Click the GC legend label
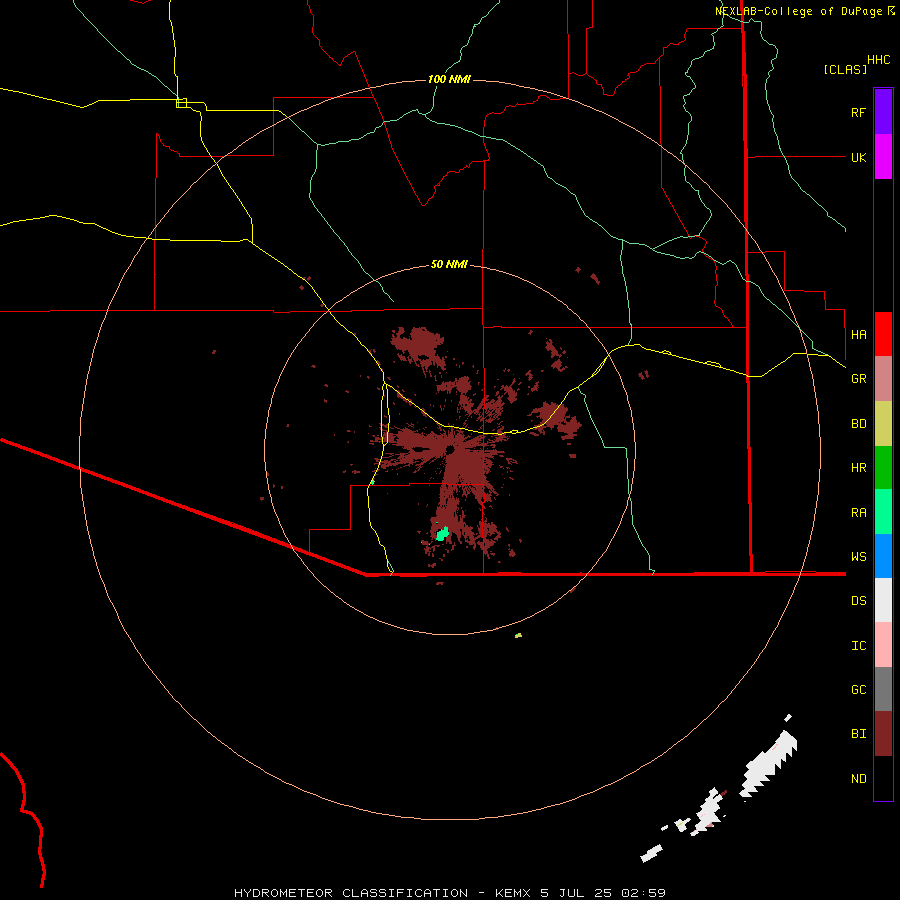 858,690
